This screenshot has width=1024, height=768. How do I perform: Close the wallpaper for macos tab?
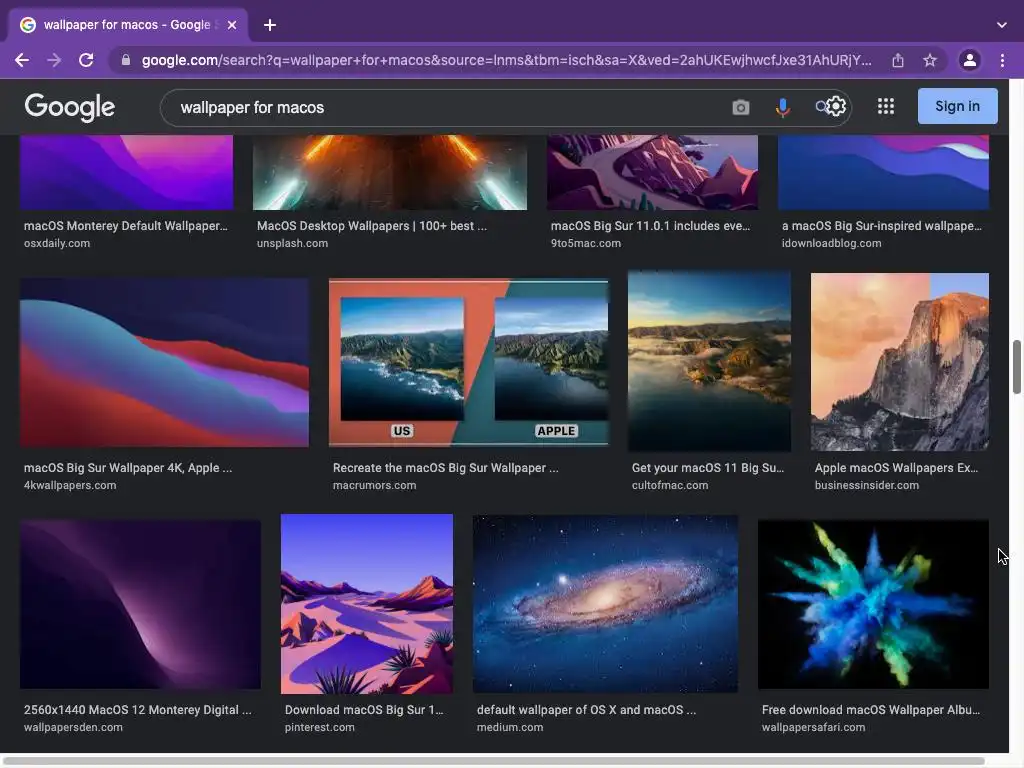[232, 25]
